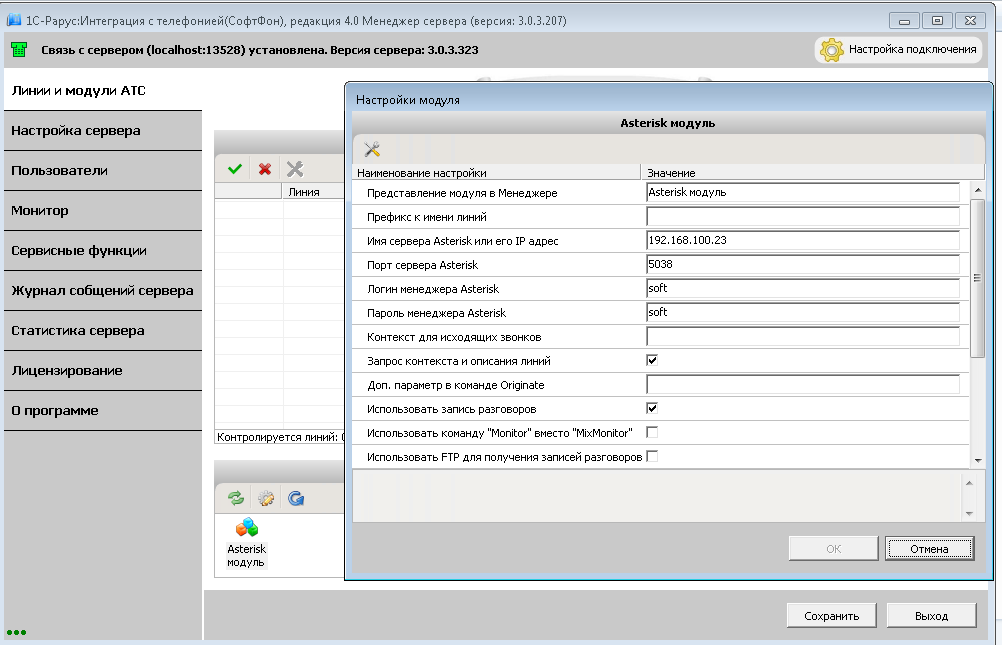This screenshot has width=1002, height=645.
Task: Click Контекст для исходящих звонков field
Action: click(x=803, y=336)
